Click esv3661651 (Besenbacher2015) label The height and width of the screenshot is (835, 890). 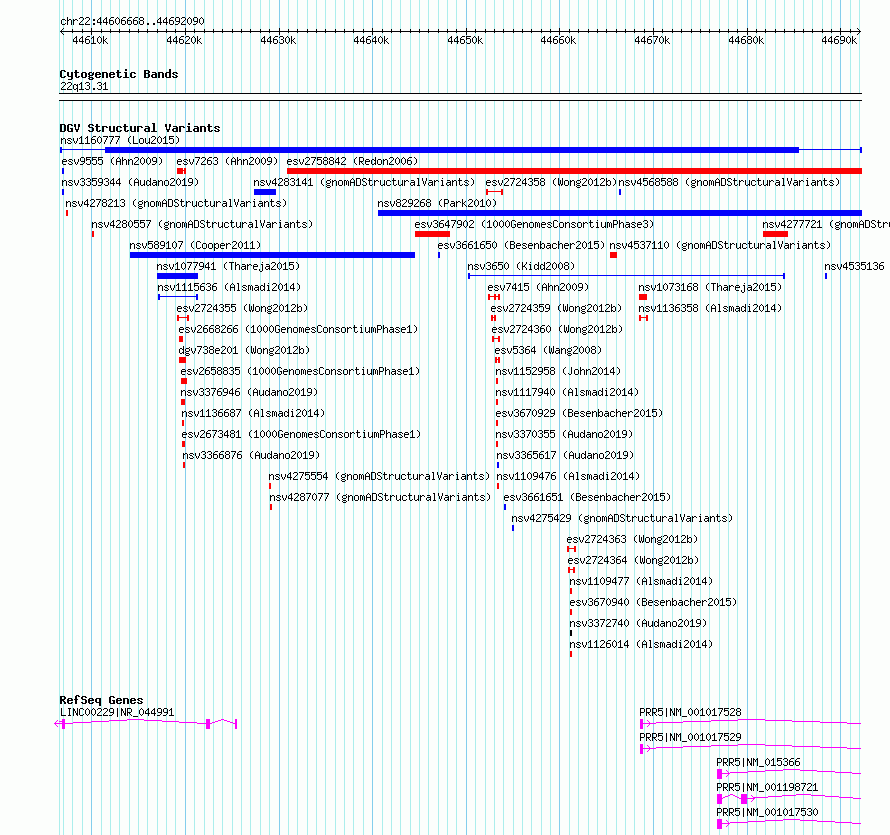pos(587,497)
